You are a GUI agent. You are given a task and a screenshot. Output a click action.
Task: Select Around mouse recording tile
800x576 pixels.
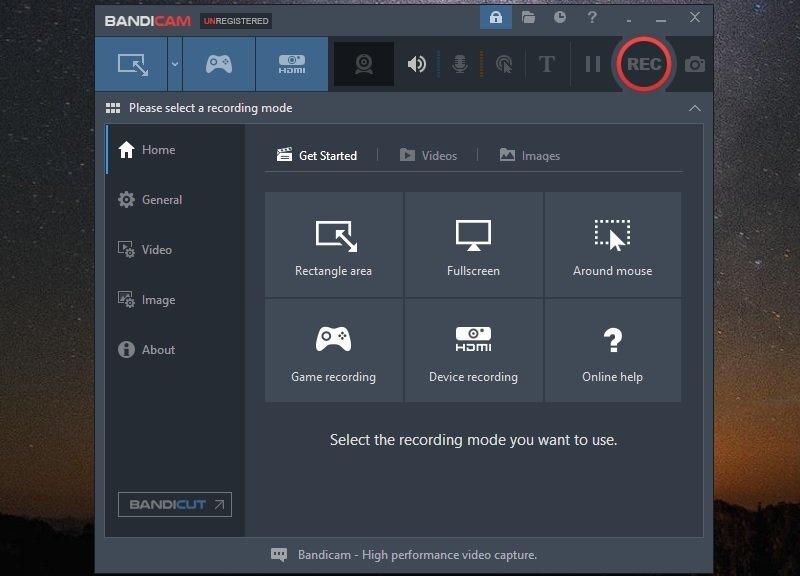tap(612, 245)
